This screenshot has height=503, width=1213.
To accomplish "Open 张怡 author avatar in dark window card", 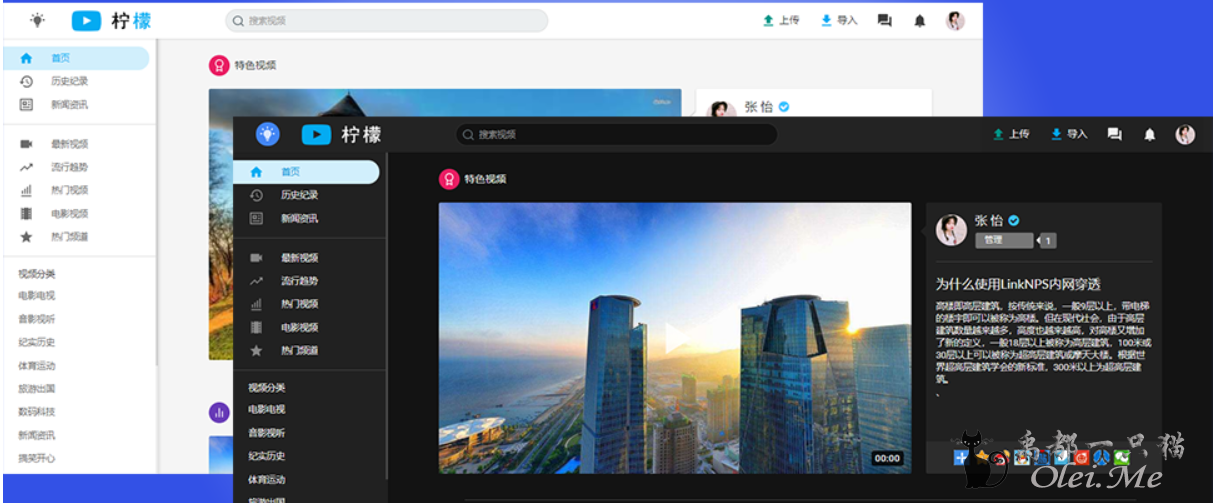I will point(951,229).
